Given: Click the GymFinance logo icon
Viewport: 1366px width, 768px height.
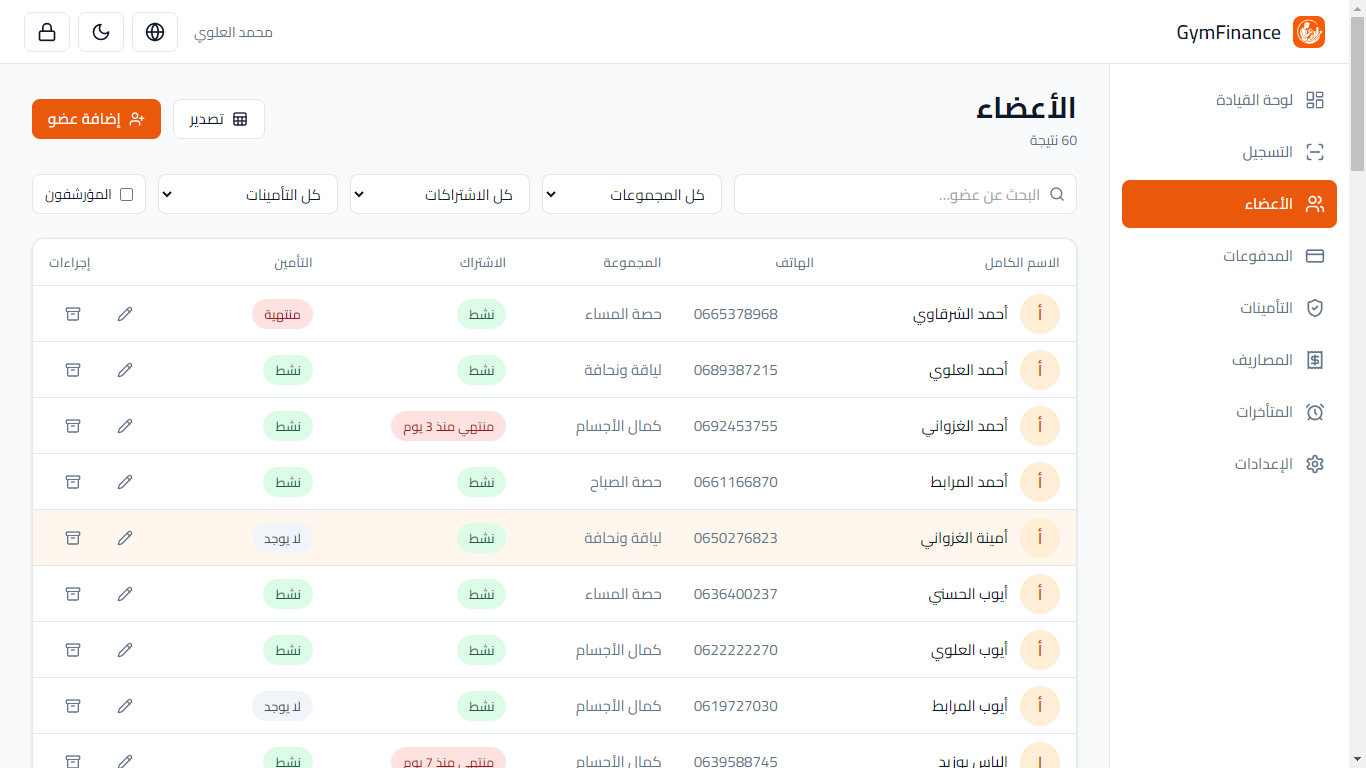Looking at the screenshot, I should 1309,32.
